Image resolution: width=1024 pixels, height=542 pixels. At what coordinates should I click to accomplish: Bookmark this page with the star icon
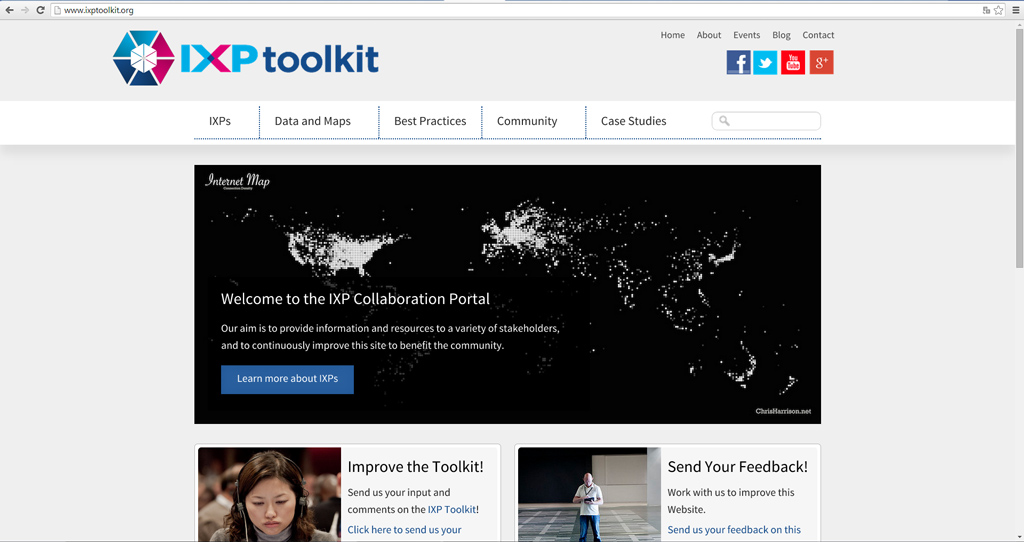point(999,10)
